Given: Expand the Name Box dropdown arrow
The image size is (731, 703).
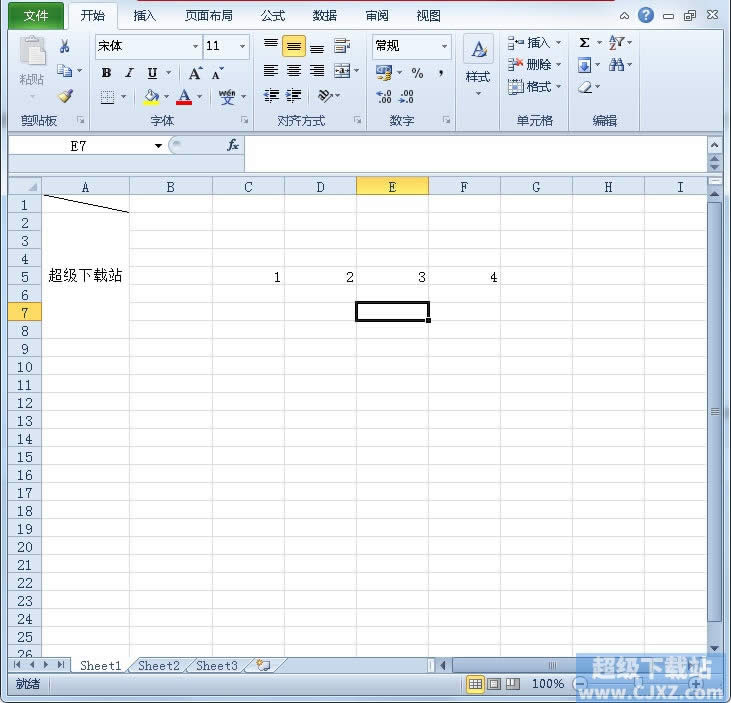Looking at the screenshot, I should 159,146.
